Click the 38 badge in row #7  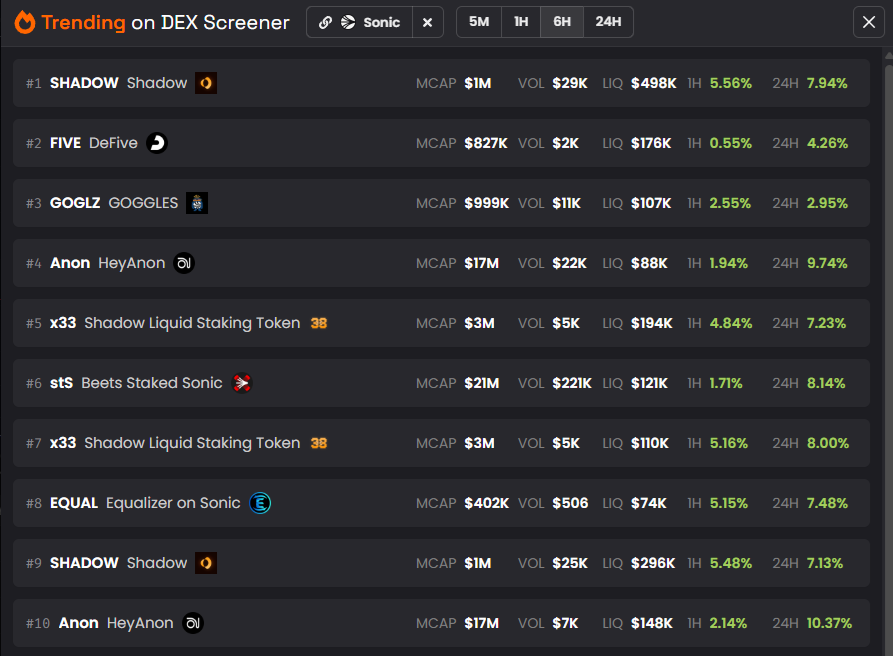click(319, 443)
